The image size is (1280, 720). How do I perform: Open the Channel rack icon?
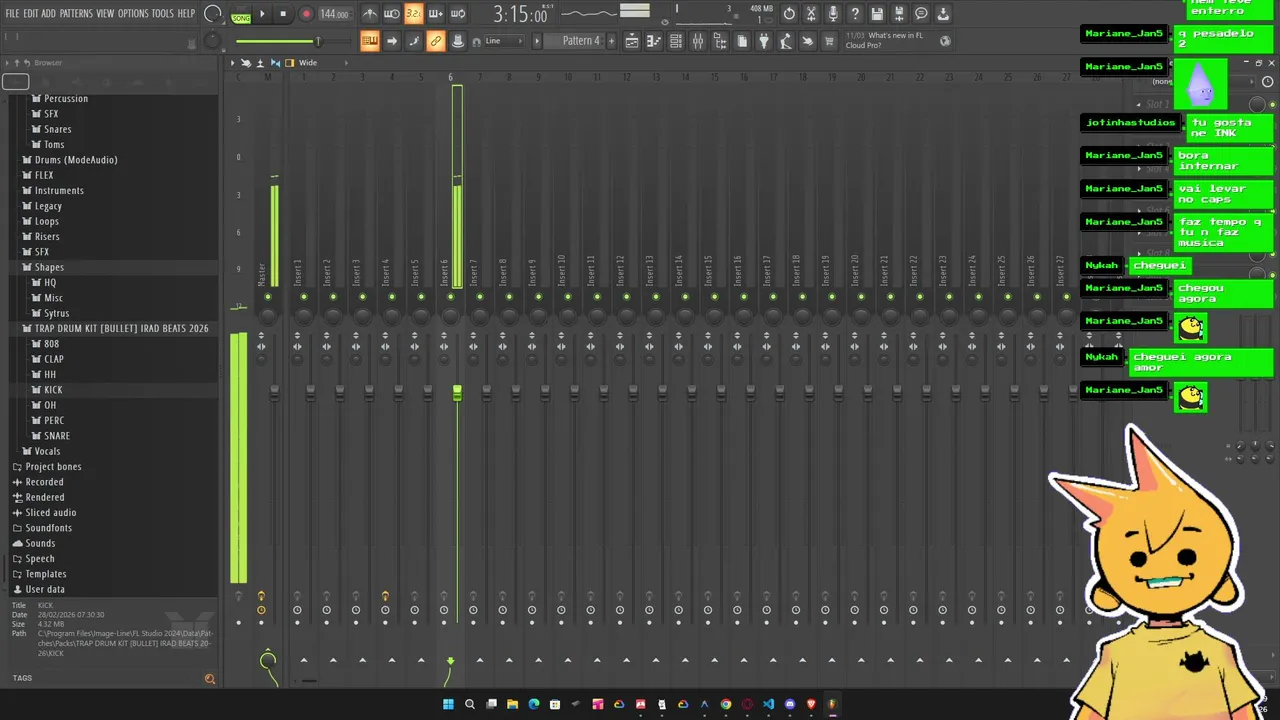676,41
